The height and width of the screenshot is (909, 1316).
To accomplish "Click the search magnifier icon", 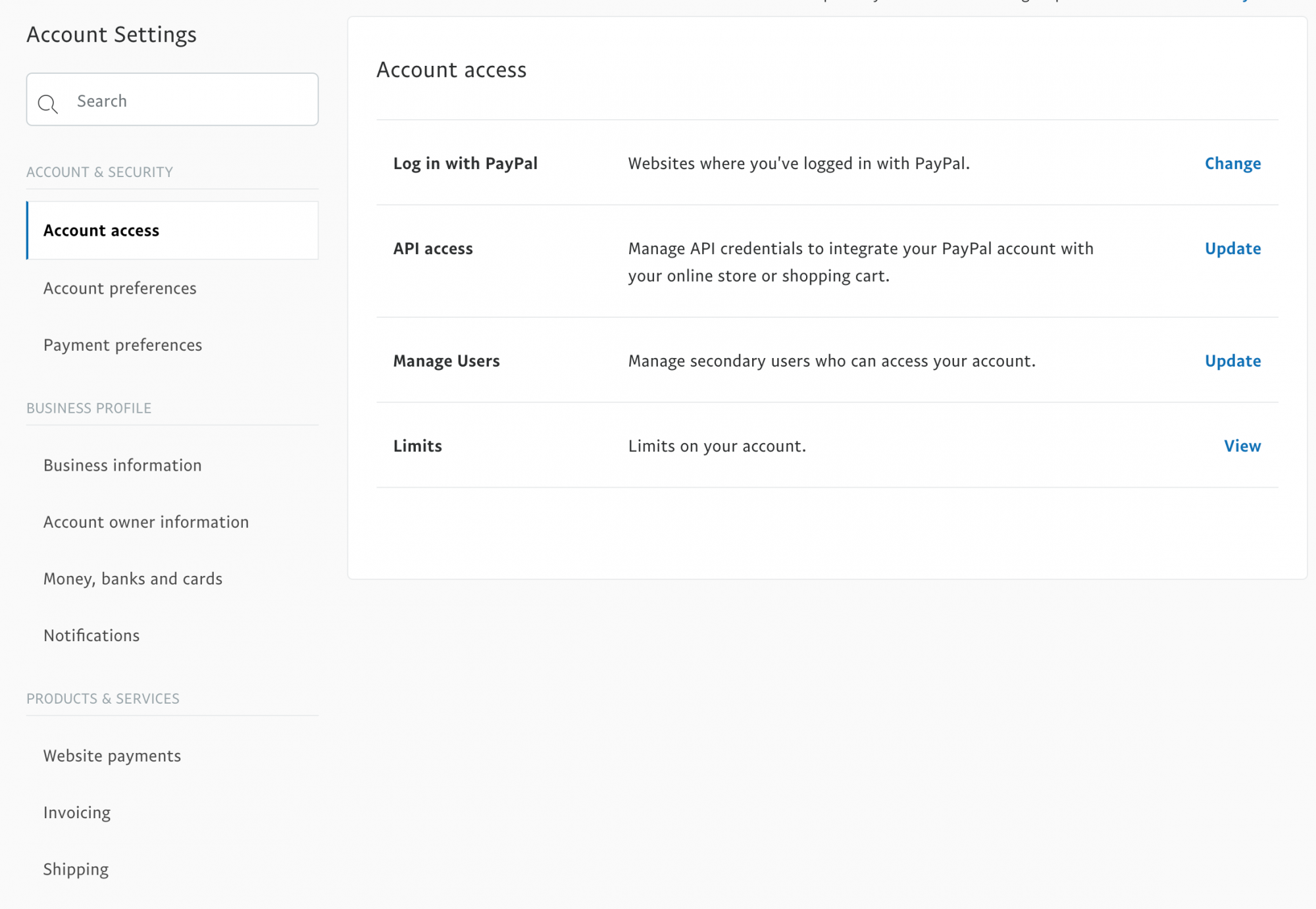I will [47, 103].
